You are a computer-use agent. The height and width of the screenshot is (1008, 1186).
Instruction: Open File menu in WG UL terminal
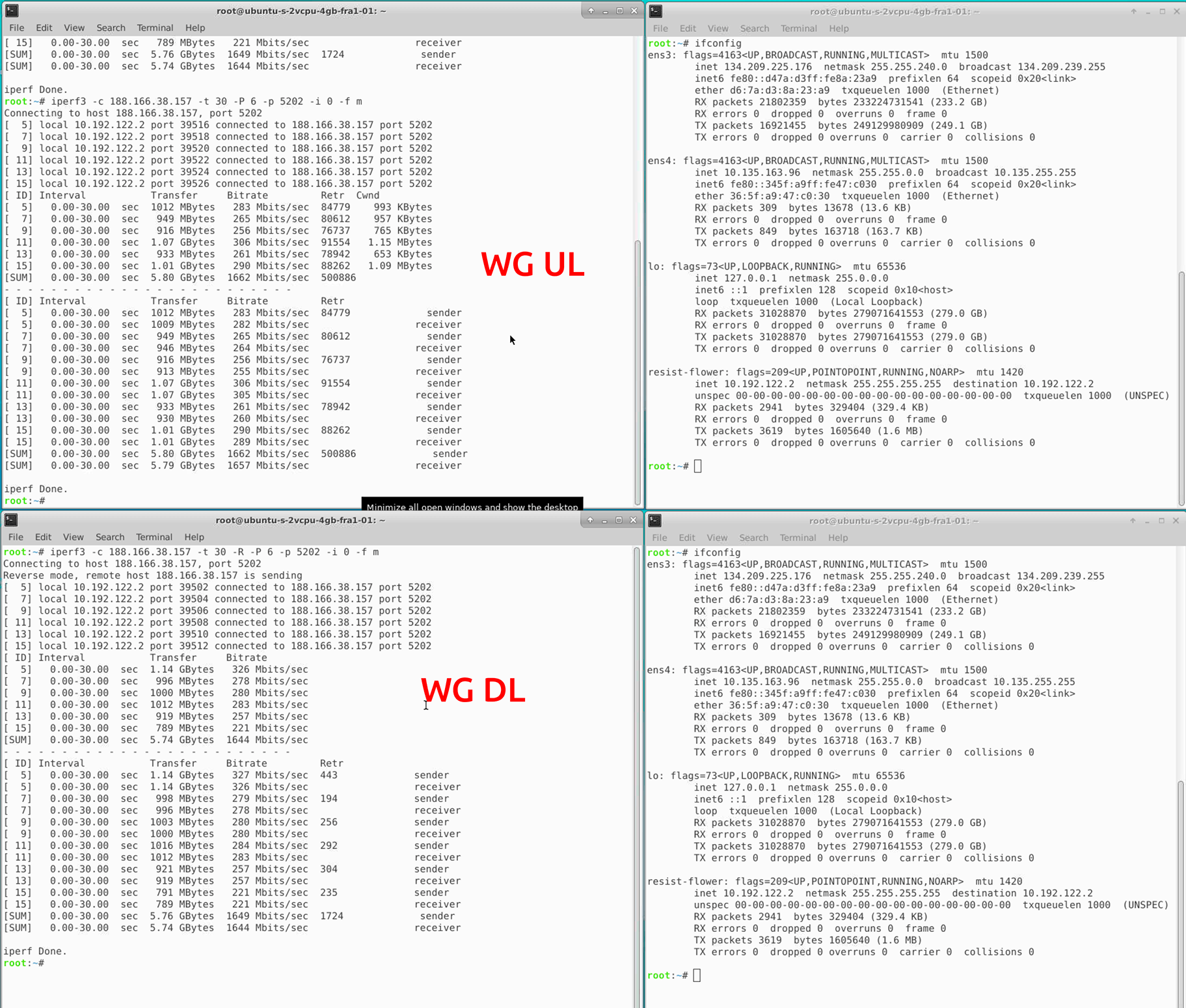16,28
